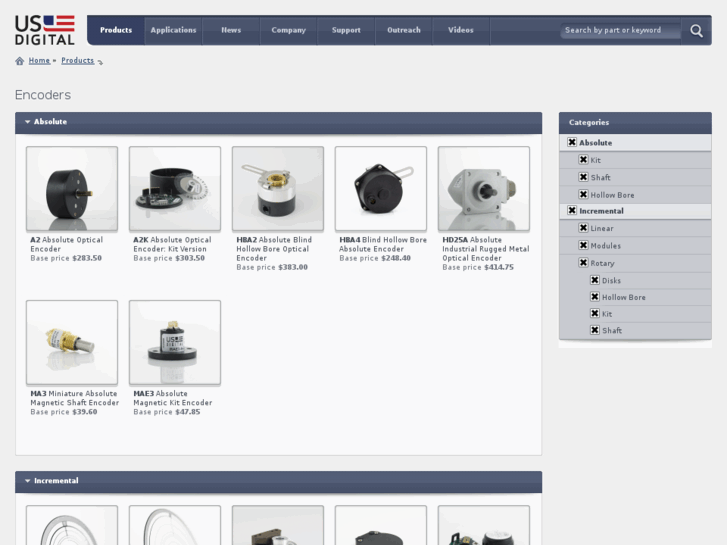Click the Encoders page heading
This screenshot has height=545, width=727.
point(43,95)
